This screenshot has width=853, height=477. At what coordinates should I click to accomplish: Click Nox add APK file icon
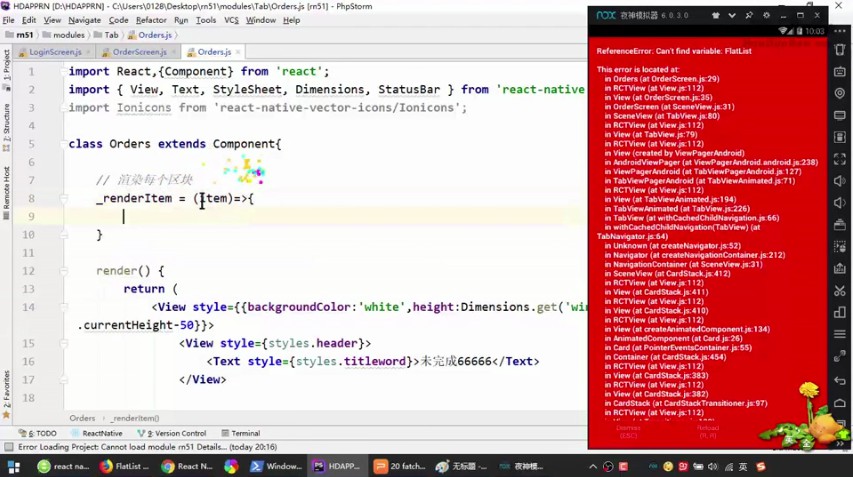[839, 137]
